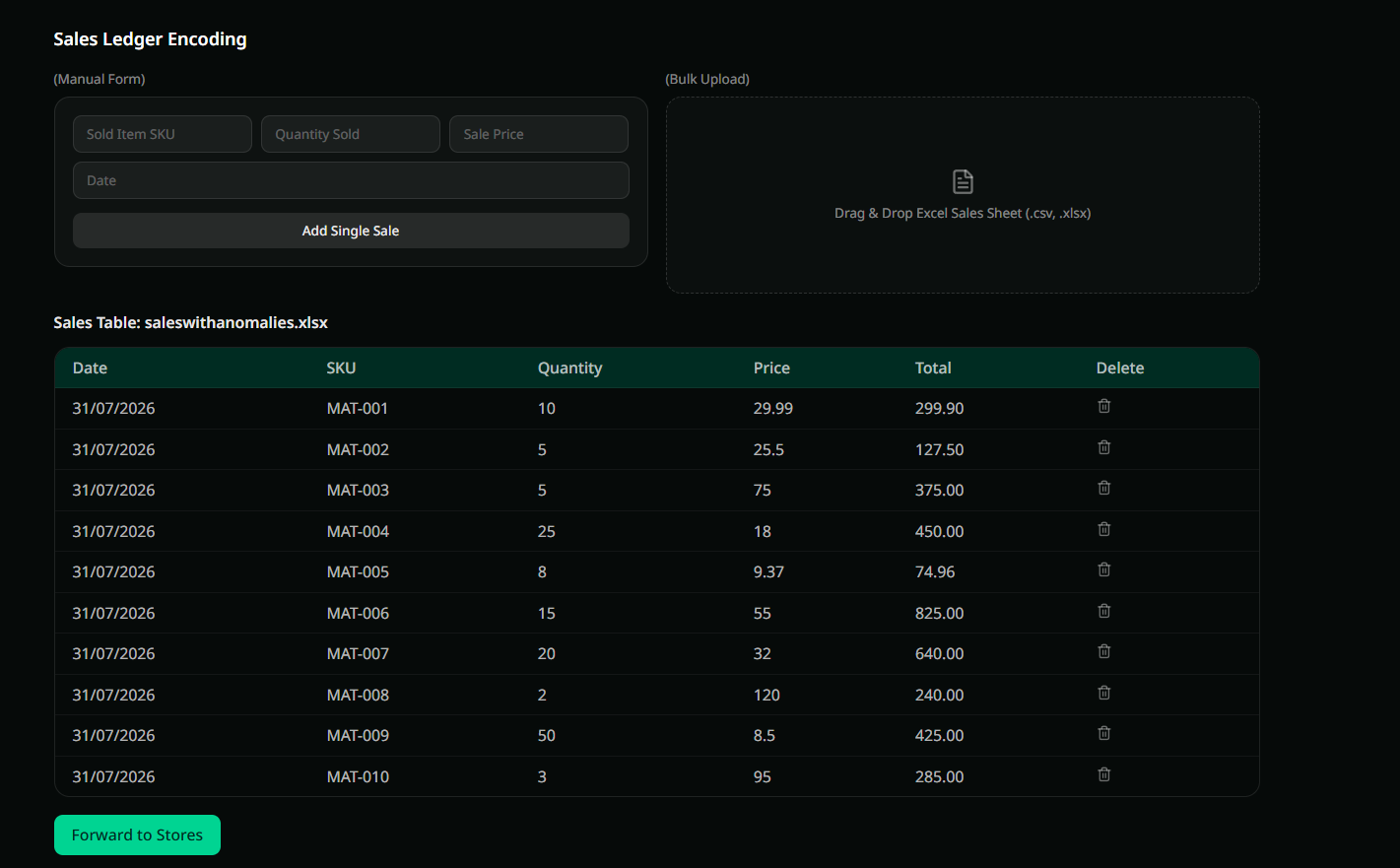Forward to Stores button
The width and height of the screenshot is (1400, 868).
(137, 835)
